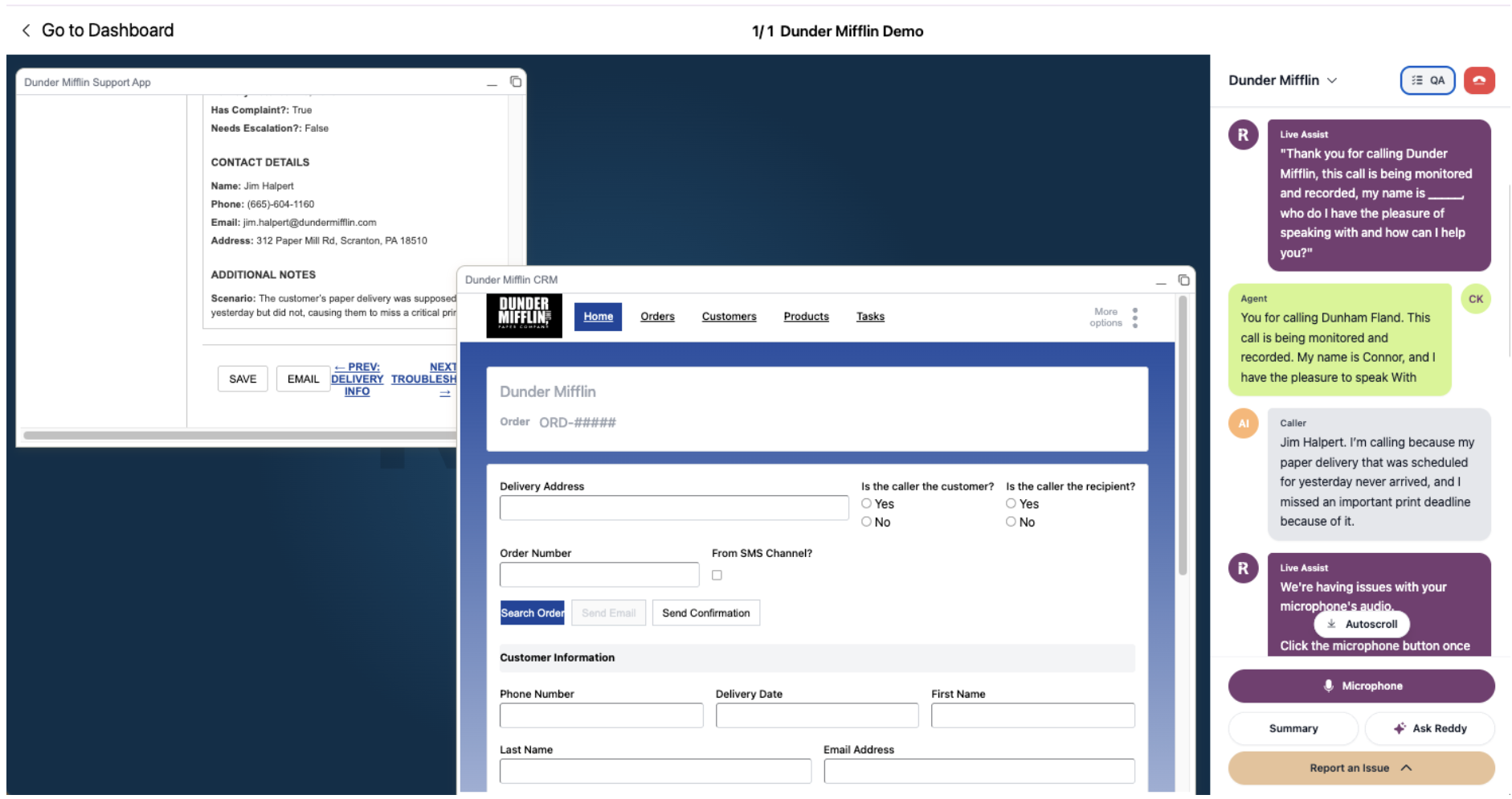End the call with the red phone icon

[1481, 80]
